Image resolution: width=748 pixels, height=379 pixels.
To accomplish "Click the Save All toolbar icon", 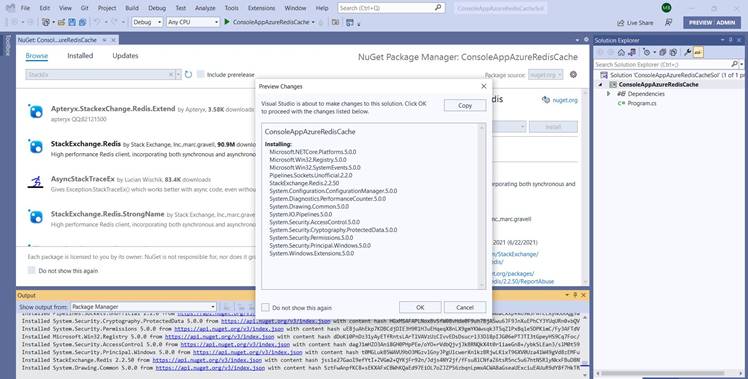I will tap(83, 22).
